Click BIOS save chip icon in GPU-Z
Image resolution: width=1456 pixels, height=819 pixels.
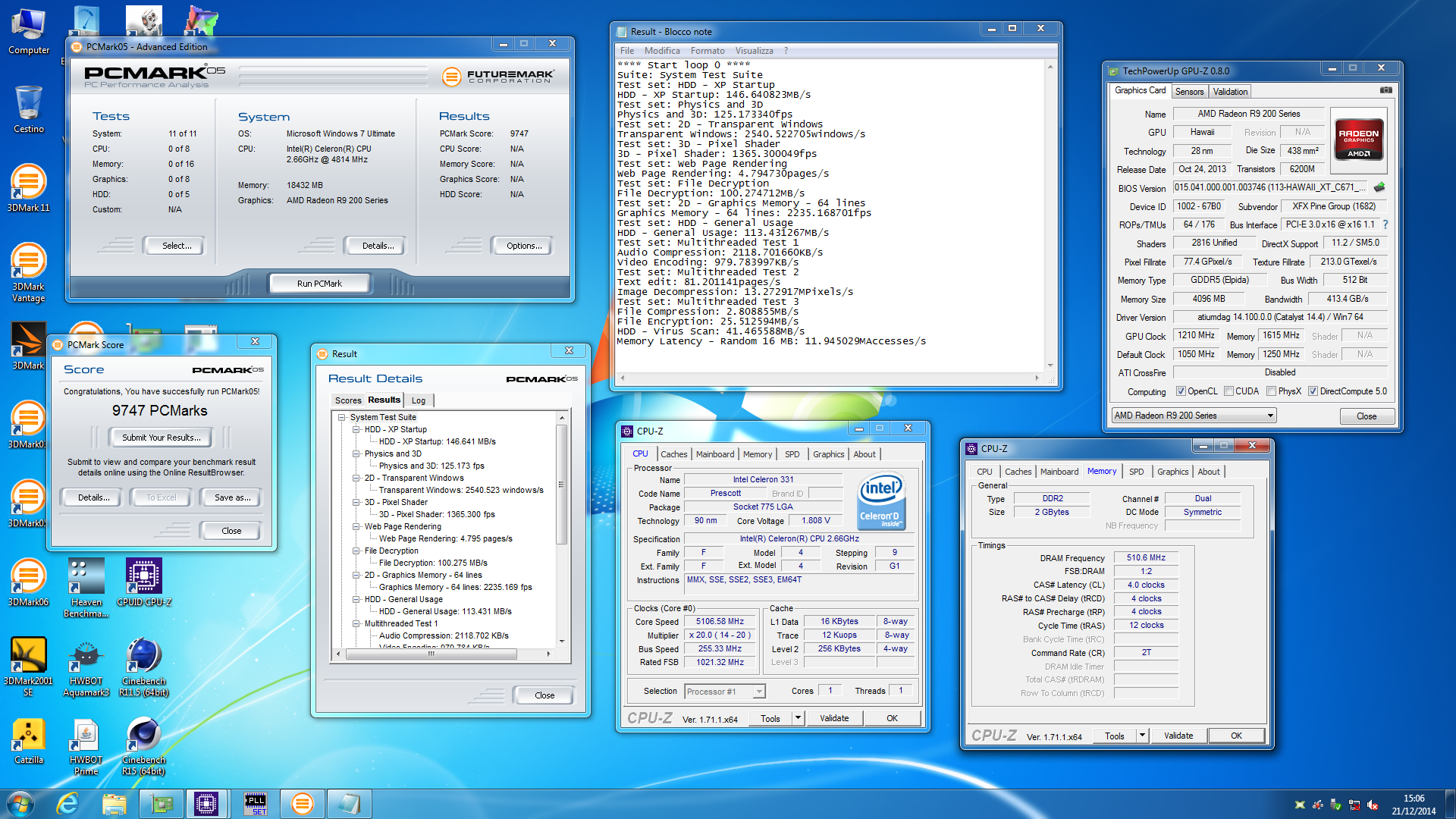[1379, 187]
